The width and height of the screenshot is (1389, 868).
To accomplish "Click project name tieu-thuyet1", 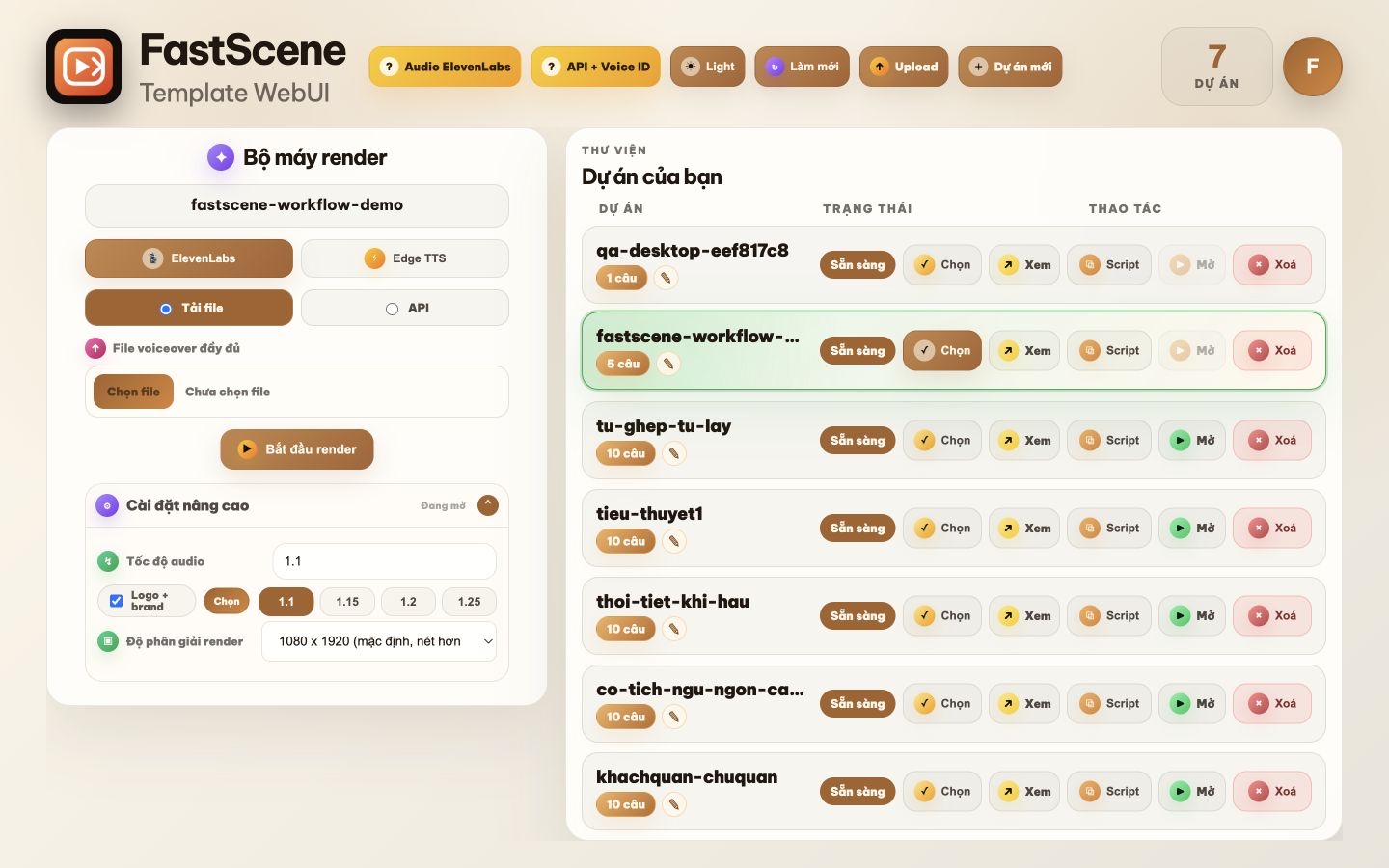I will click(649, 514).
